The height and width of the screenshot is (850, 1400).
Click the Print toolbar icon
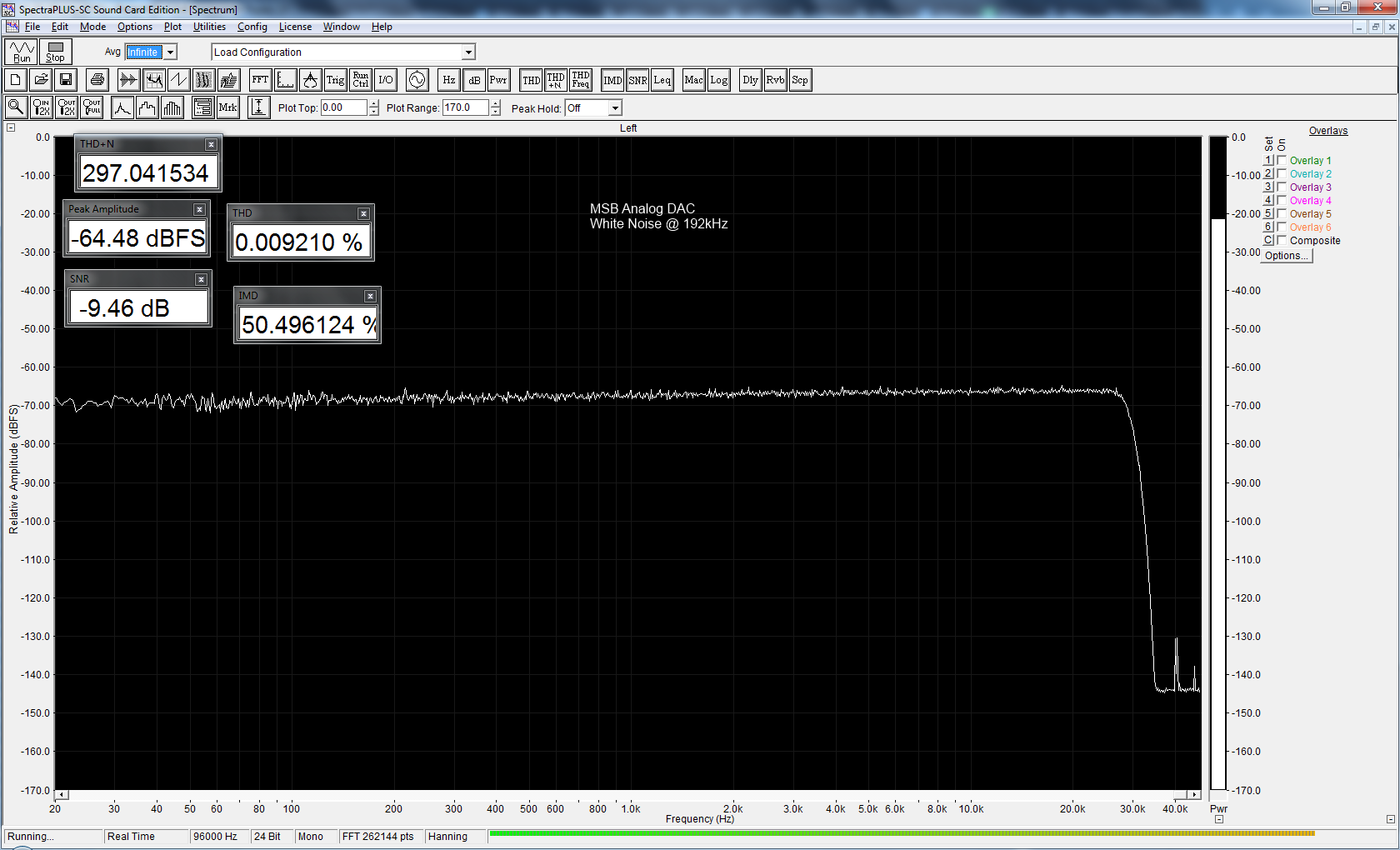click(97, 80)
